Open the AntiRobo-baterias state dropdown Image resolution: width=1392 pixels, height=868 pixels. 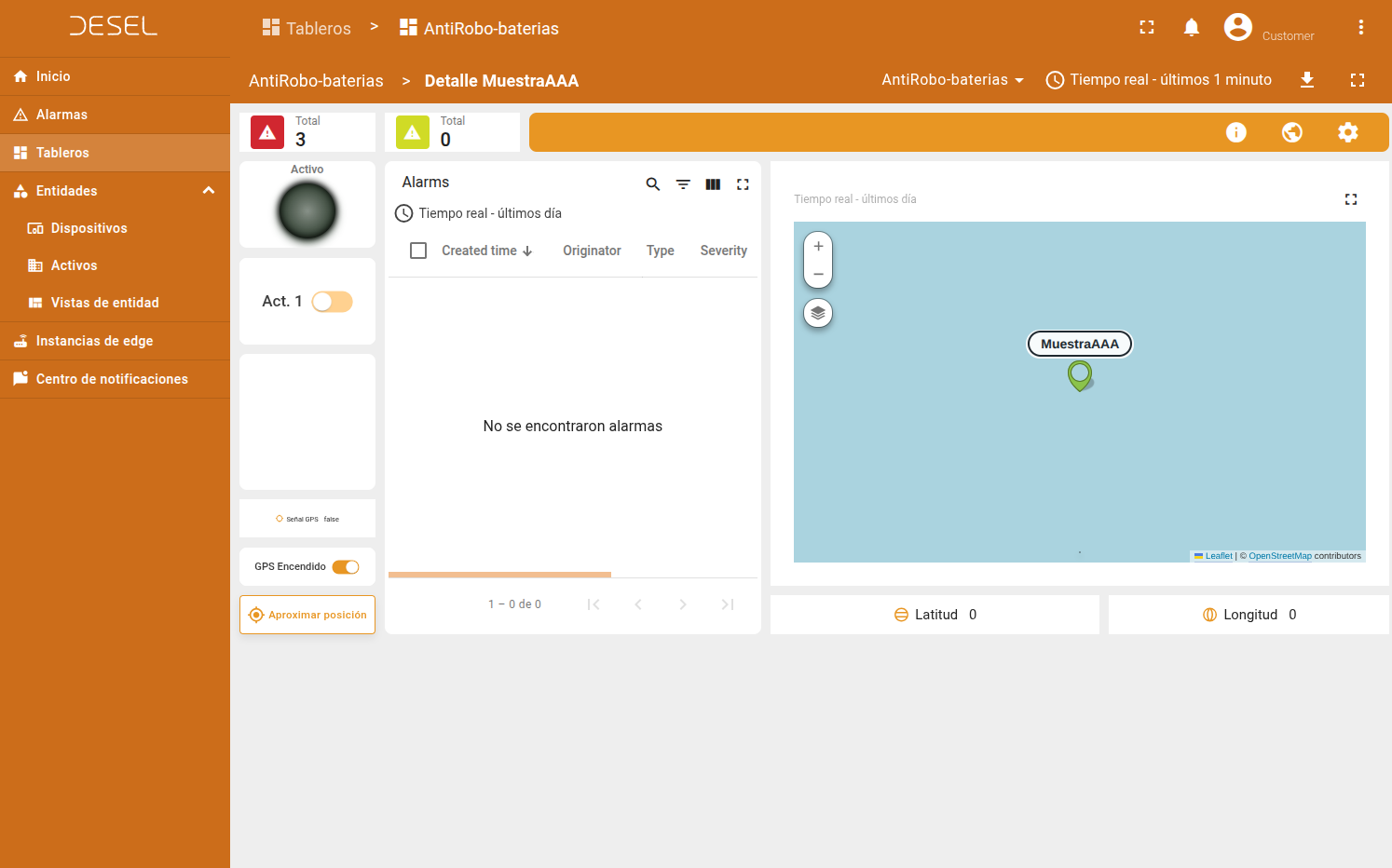tap(952, 80)
